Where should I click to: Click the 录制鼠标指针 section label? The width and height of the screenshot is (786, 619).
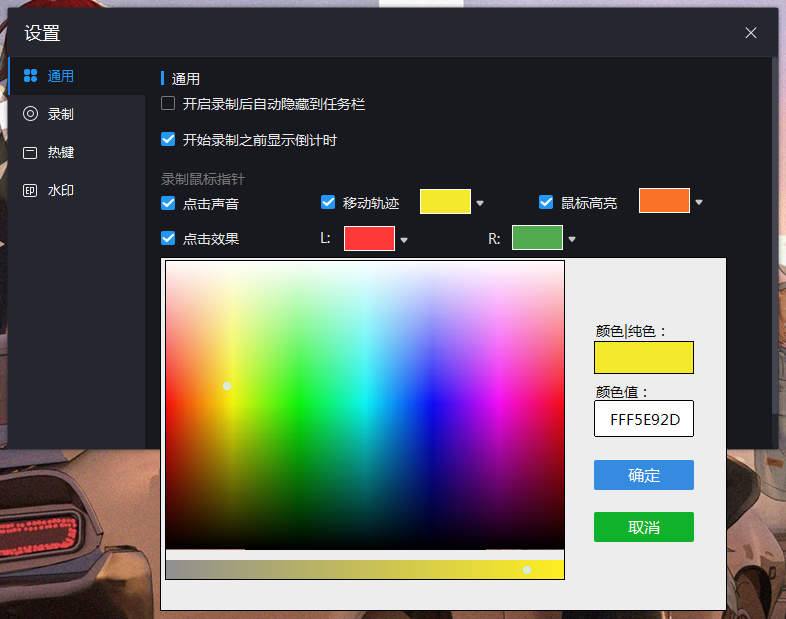tap(203, 179)
